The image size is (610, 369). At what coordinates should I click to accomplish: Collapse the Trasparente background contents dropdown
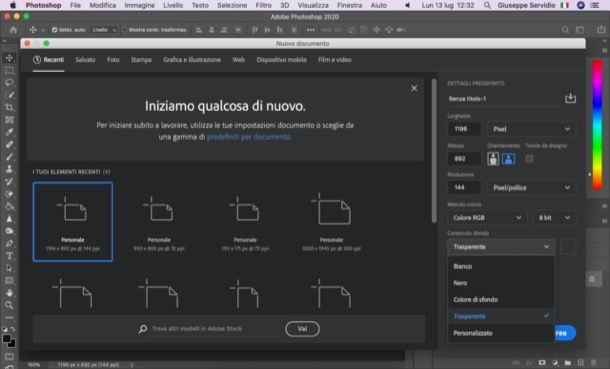click(x=501, y=247)
